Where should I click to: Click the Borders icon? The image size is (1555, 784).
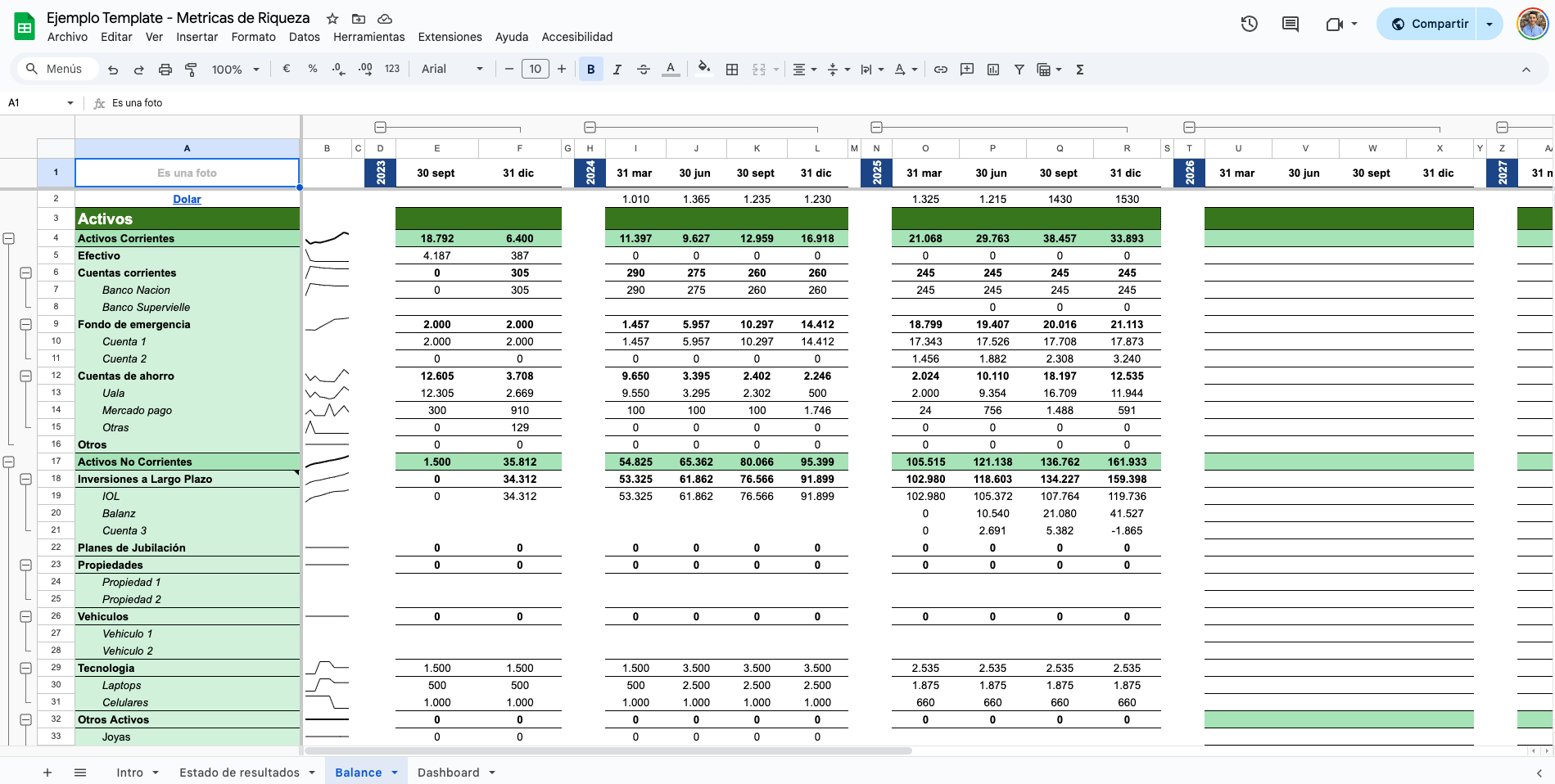pyautogui.click(x=732, y=70)
